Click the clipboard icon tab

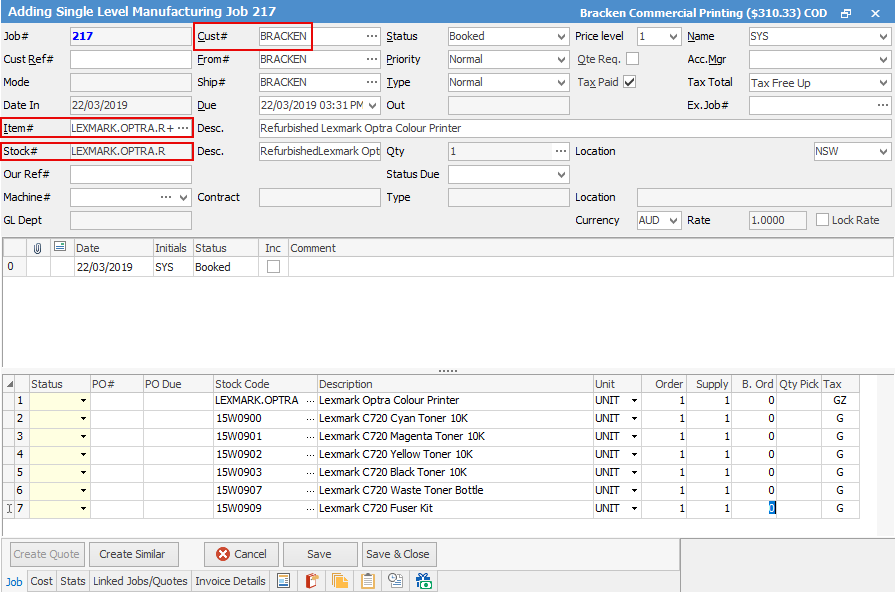coord(368,581)
